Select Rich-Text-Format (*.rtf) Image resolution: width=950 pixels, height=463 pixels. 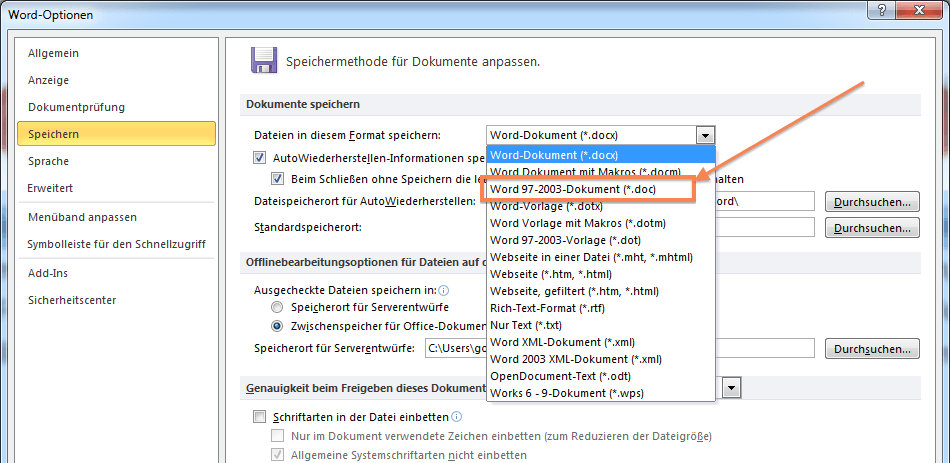pyautogui.click(x=601, y=308)
